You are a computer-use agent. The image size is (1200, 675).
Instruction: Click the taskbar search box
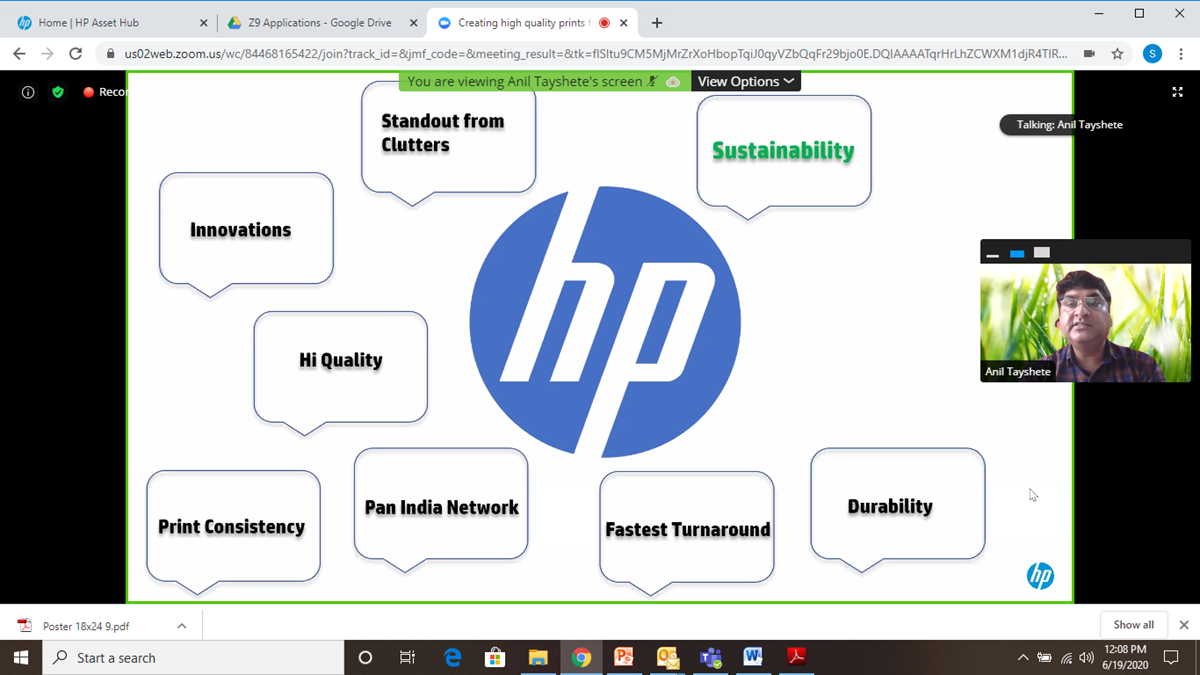(x=192, y=657)
